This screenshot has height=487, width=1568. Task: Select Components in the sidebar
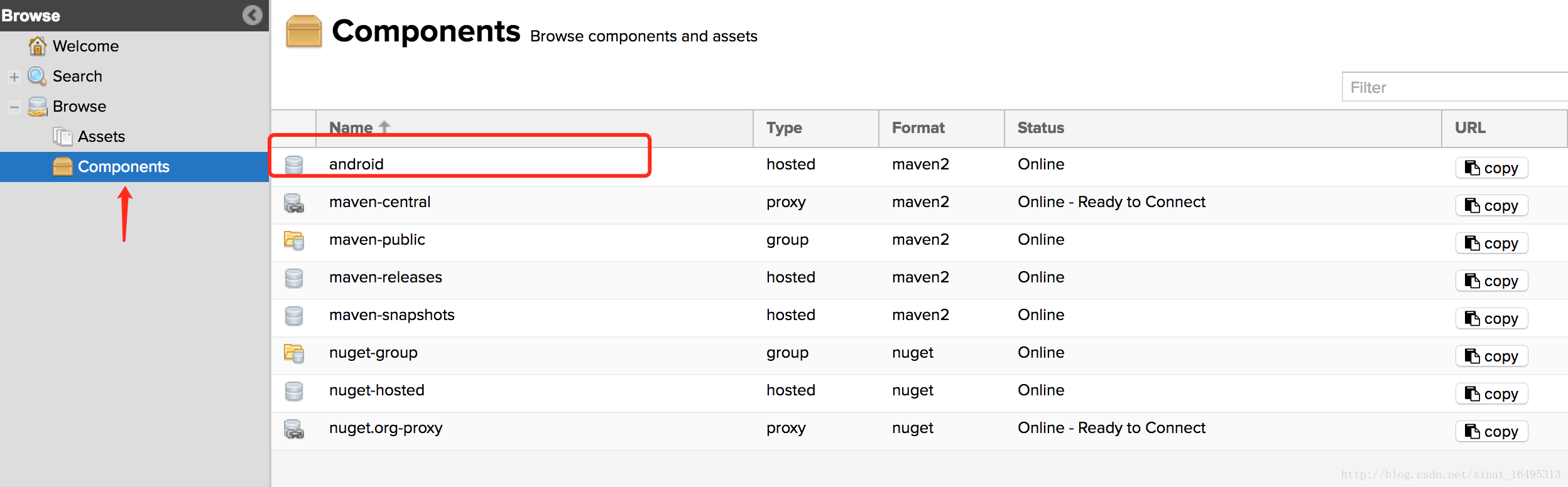(134, 167)
